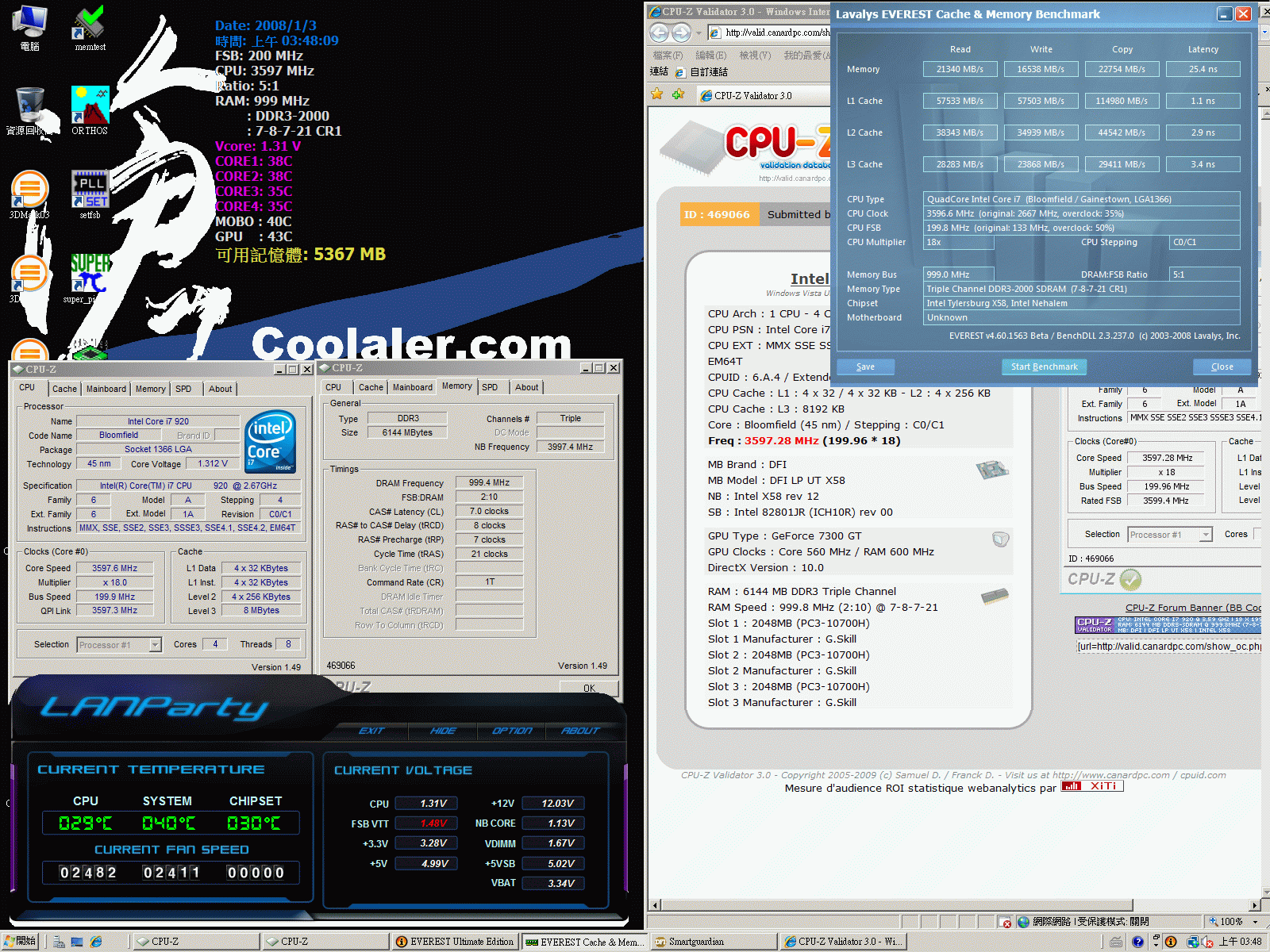1270x952 pixels.
Task: Click the 3597.6 MHz Core Speed value
Action: pyautogui.click(x=114, y=568)
